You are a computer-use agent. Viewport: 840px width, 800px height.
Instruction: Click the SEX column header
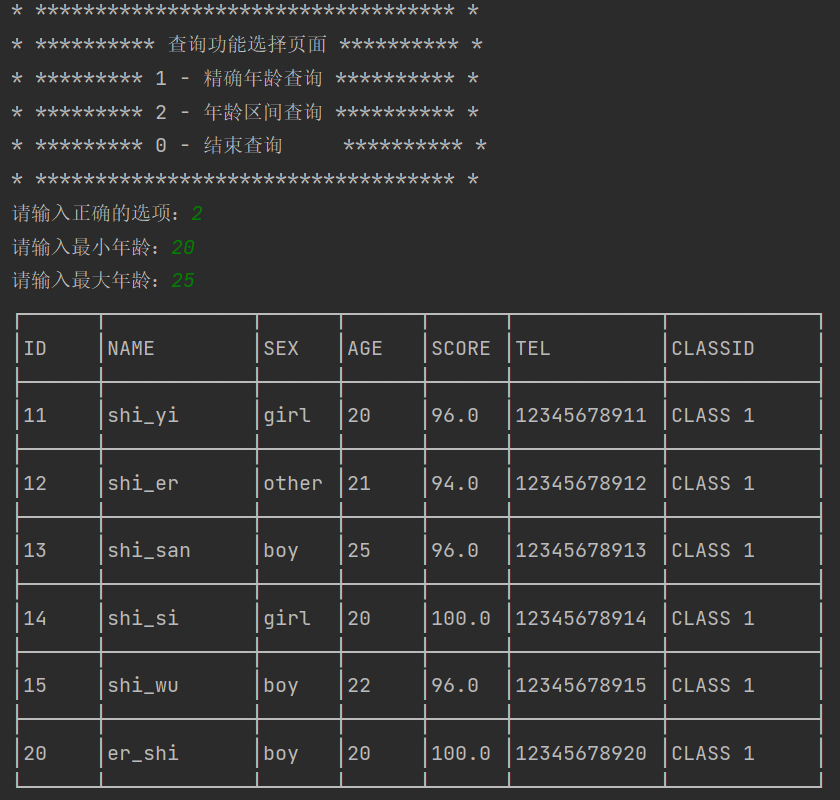[281, 348]
